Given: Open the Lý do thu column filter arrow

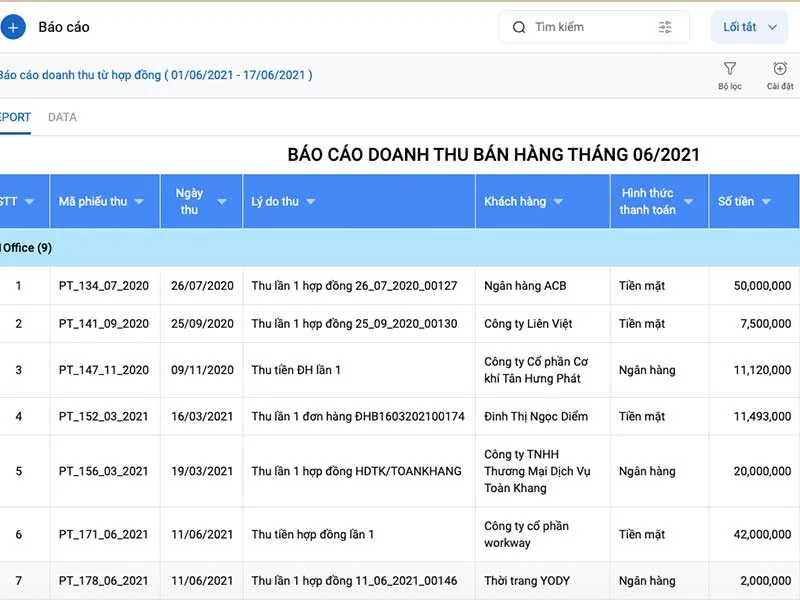Looking at the screenshot, I should [x=311, y=202].
